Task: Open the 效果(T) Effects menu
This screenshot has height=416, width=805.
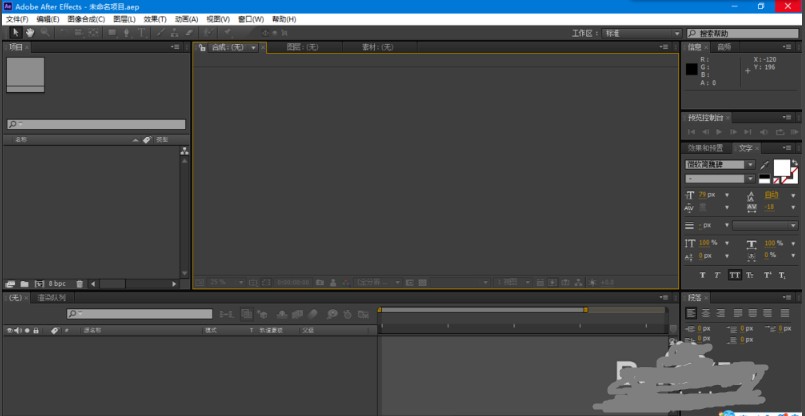Action: tap(154, 19)
